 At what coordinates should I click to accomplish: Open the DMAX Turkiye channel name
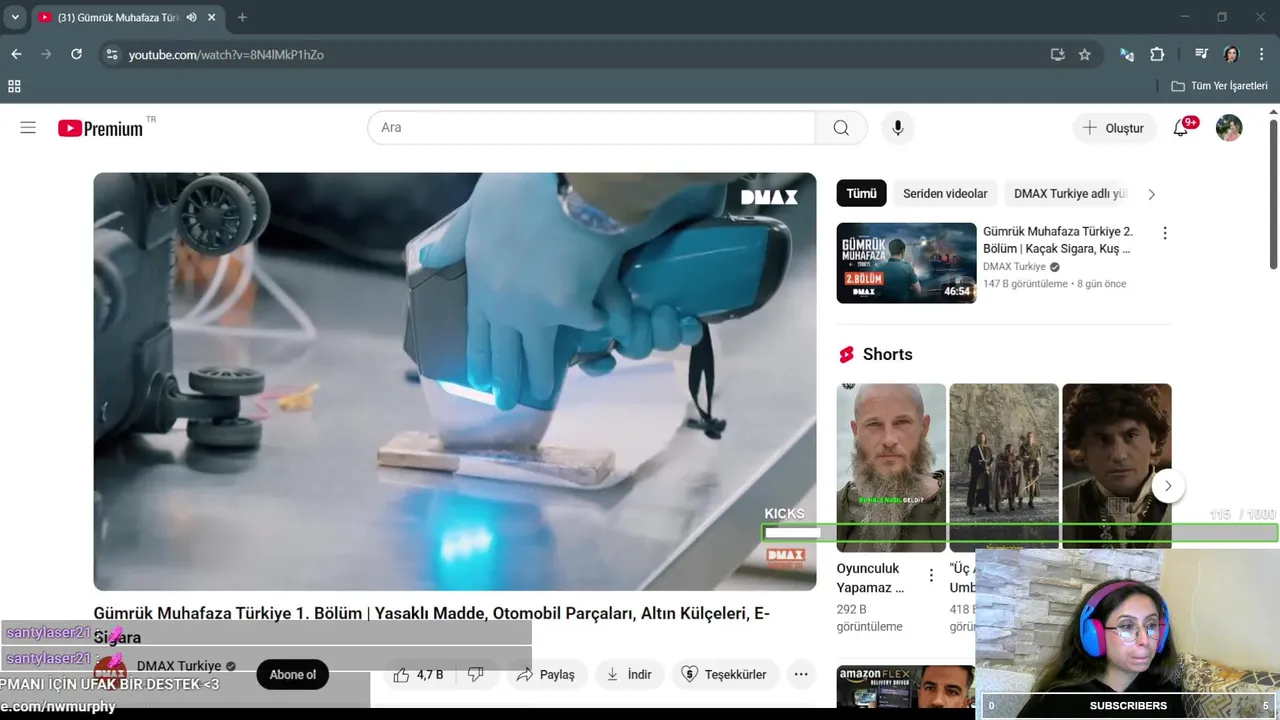[x=179, y=666]
